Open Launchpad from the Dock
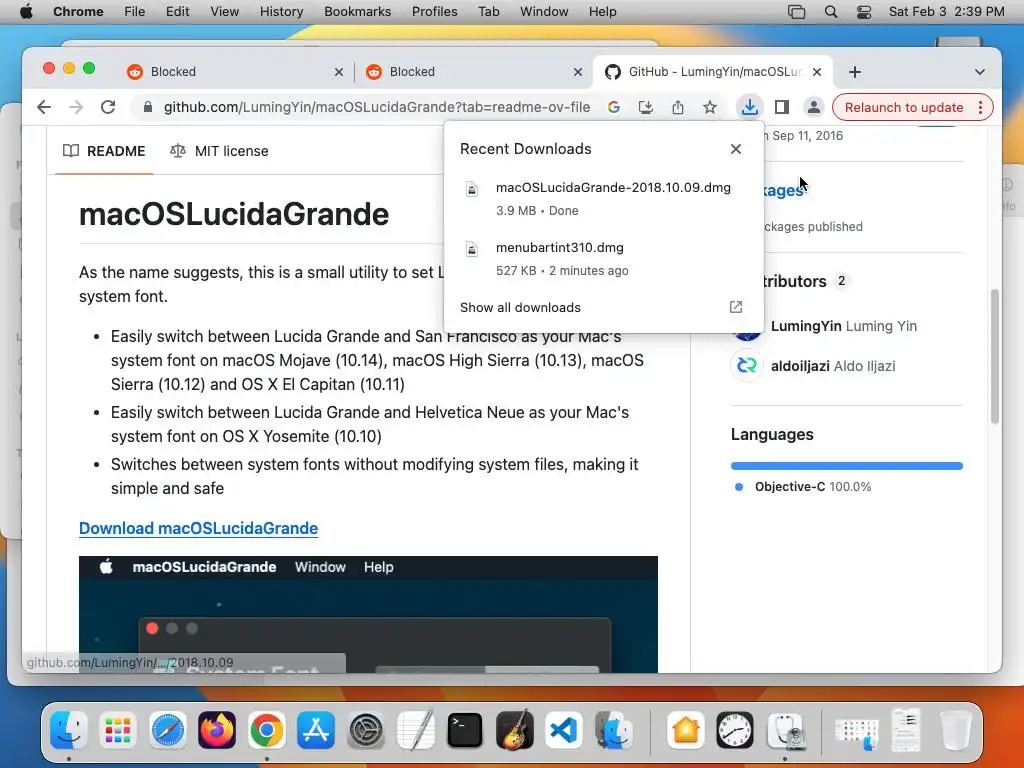This screenshot has width=1024, height=768. pos(118,730)
